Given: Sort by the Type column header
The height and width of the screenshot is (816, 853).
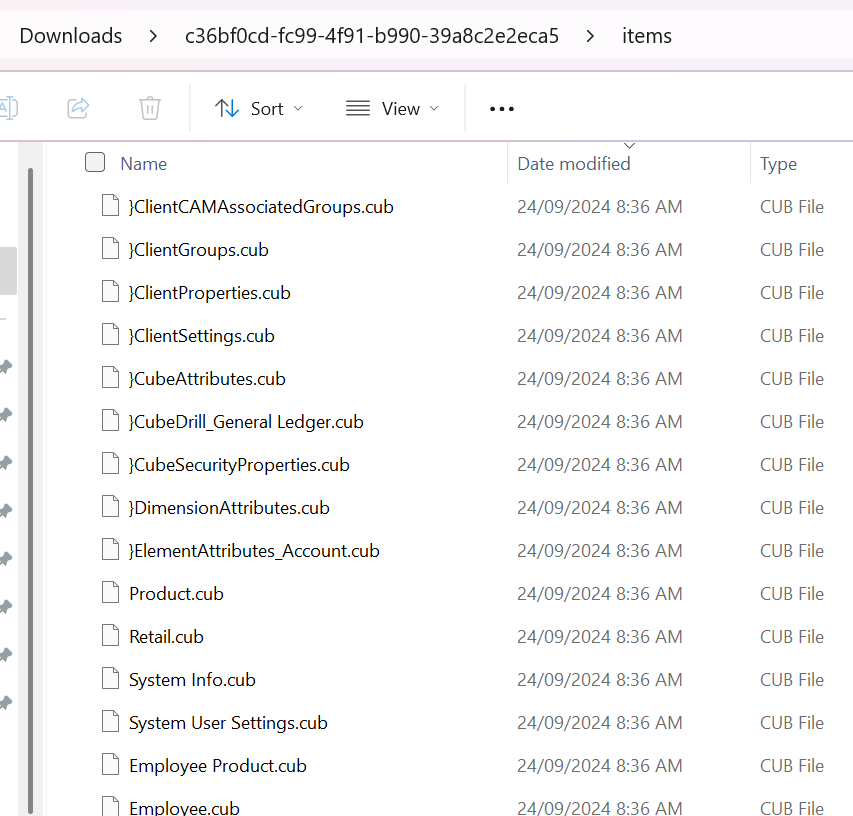Looking at the screenshot, I should tap(778, 164).
